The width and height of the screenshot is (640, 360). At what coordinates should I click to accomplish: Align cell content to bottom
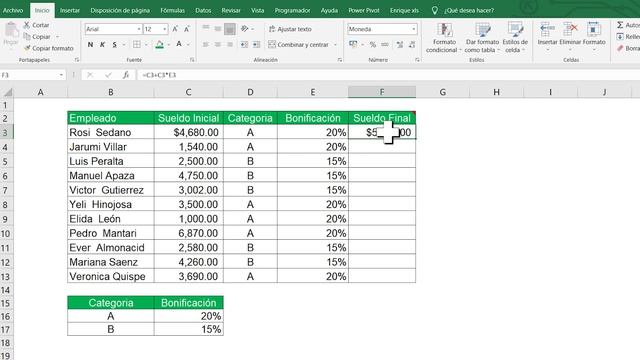230,29
